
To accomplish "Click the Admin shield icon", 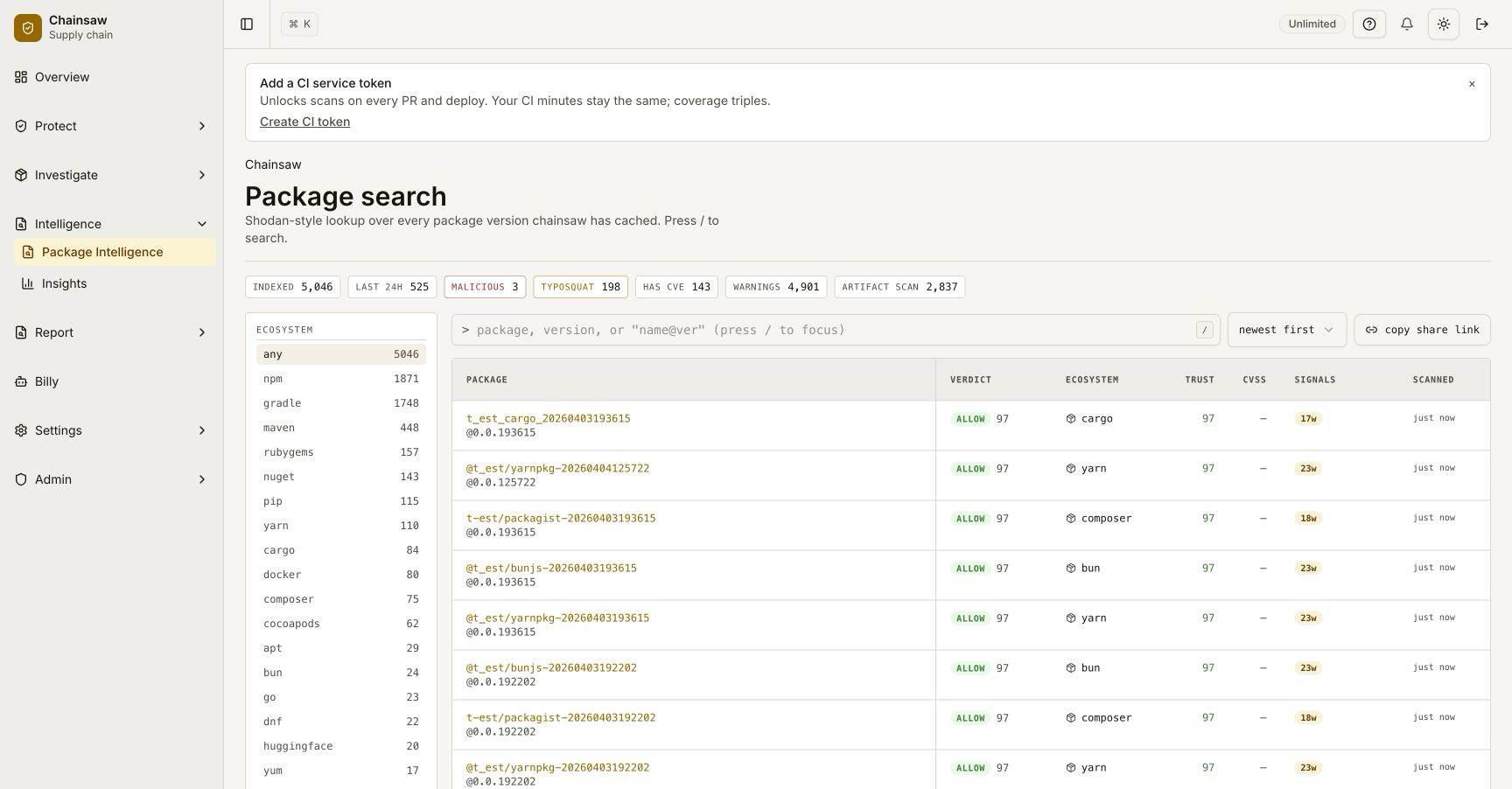I will (x=21, y=479).
